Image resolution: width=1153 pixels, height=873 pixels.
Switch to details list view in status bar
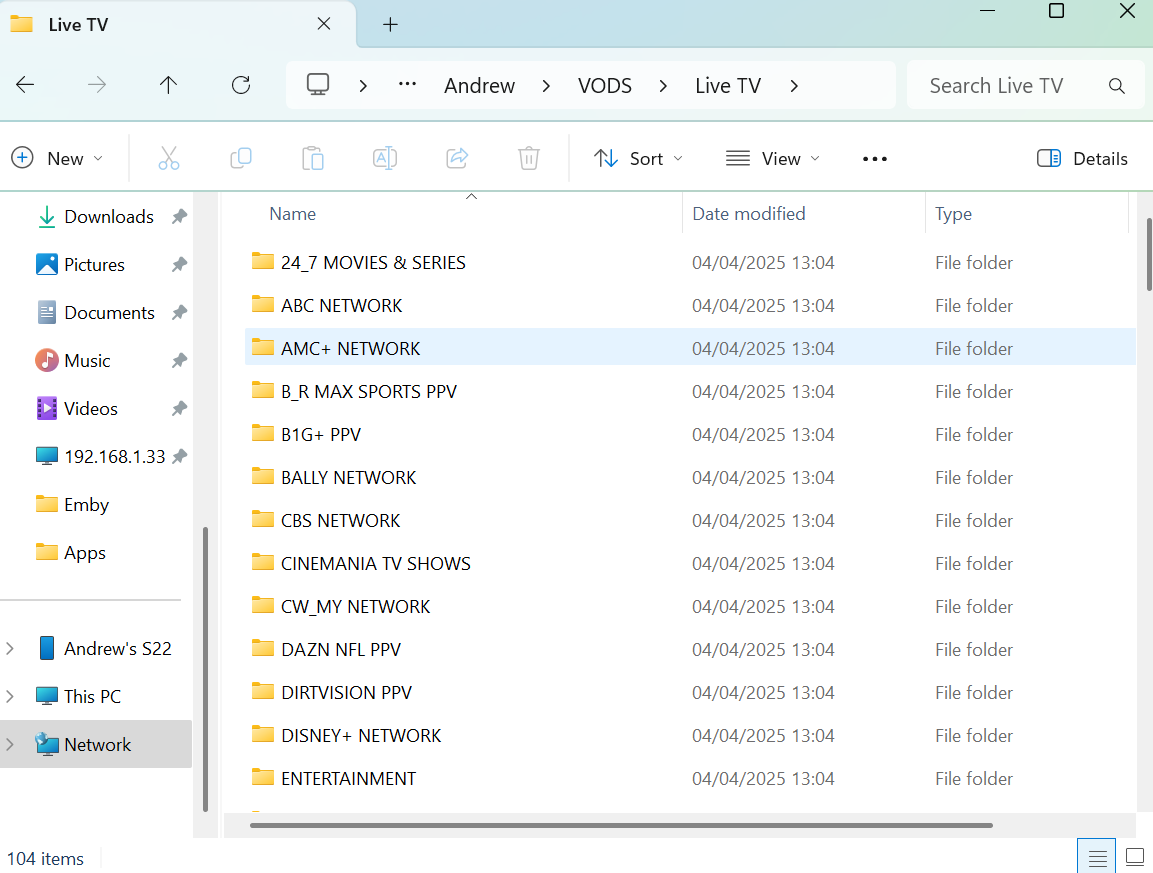[x=1097, y=857]
